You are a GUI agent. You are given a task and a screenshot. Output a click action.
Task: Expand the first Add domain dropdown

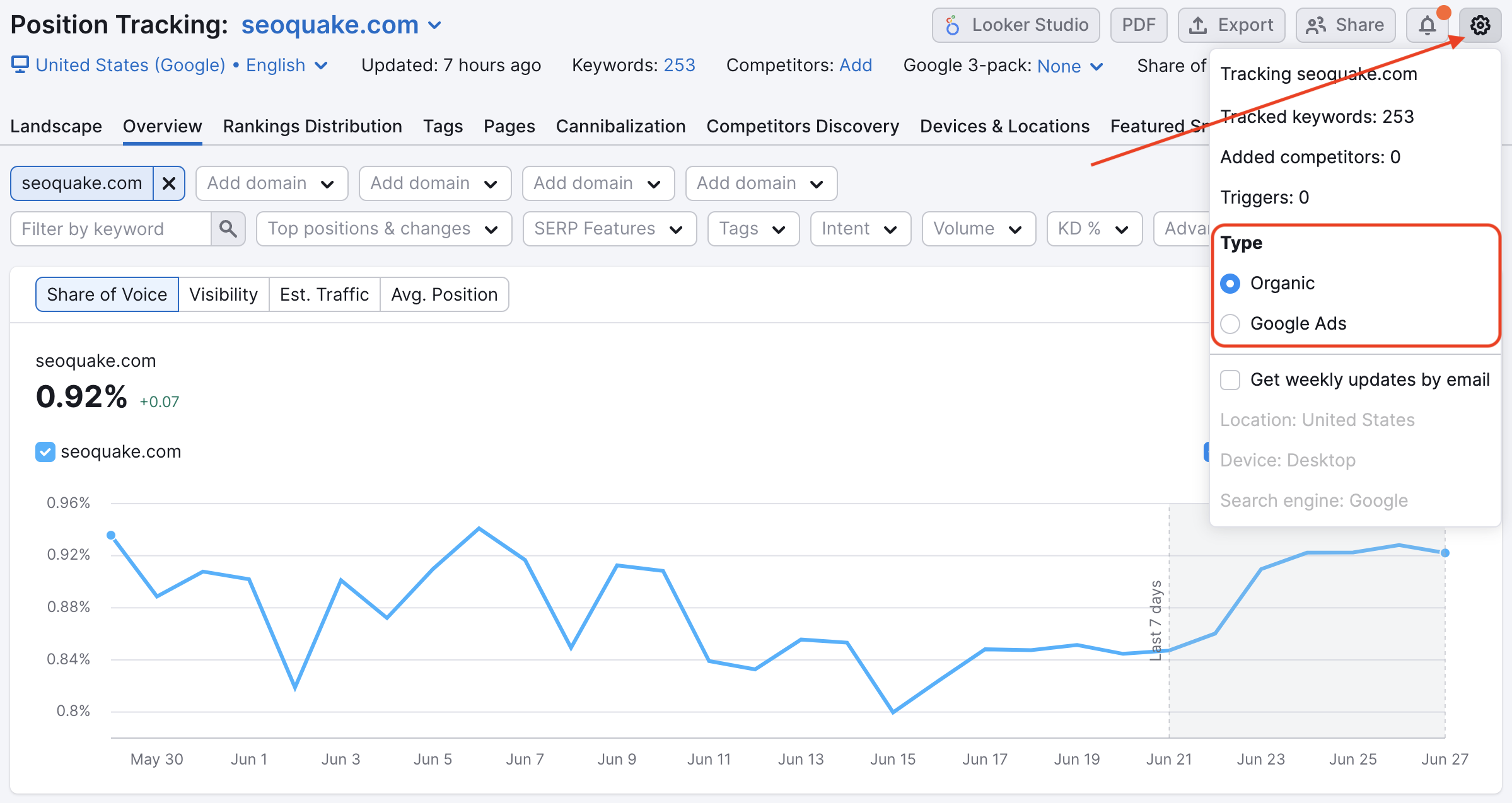pos(272,183)
